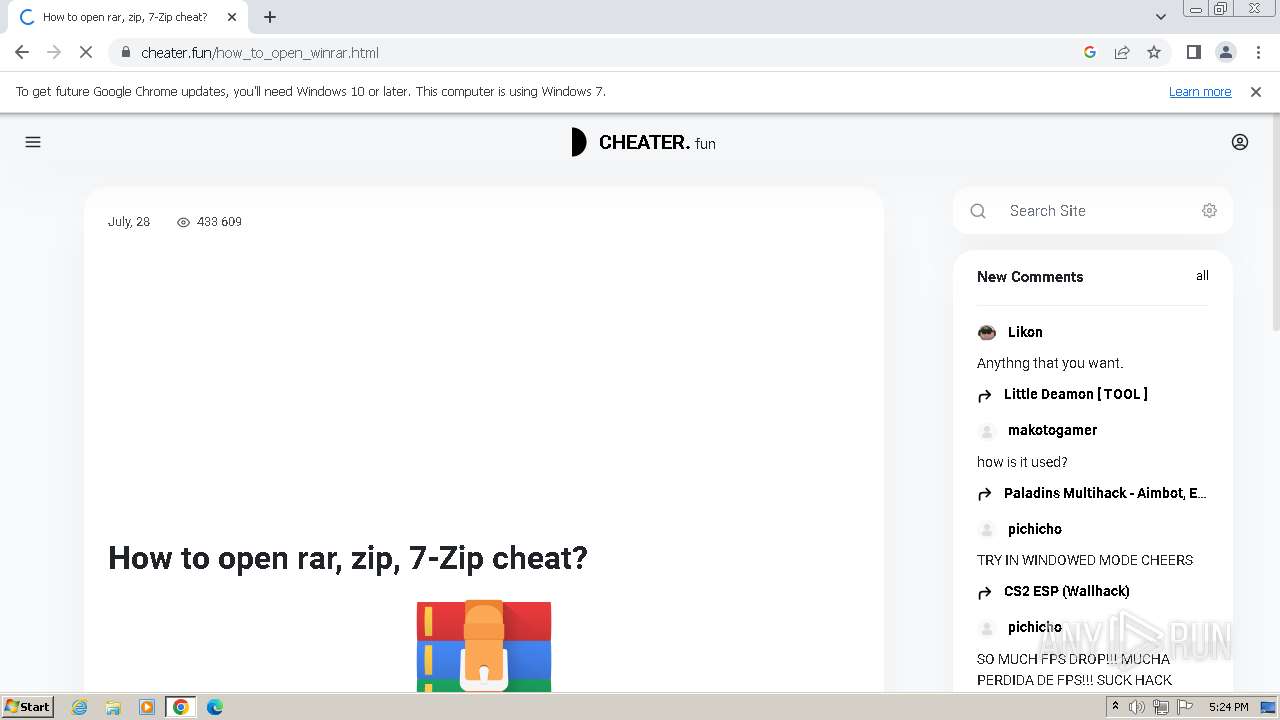Share this page icon
This screenshot has height=720, width=1280.
(1122, 52)
